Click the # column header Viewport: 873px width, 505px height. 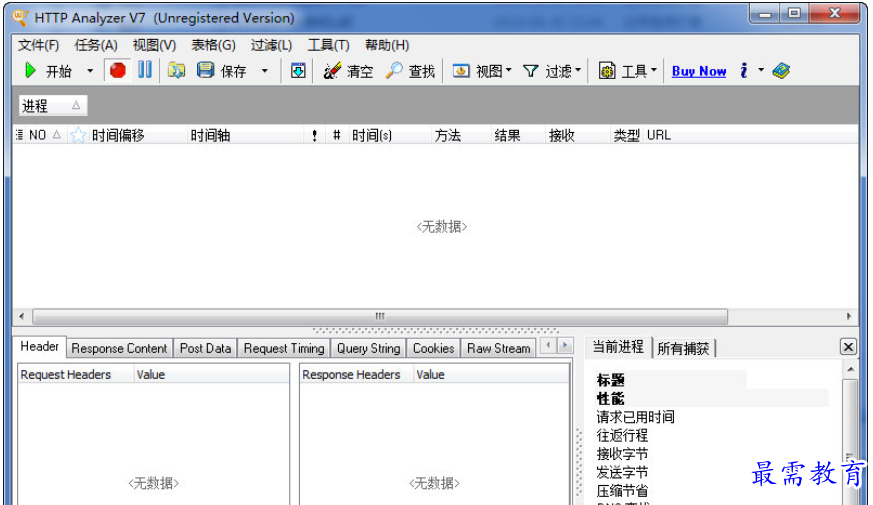pyautogui.click(x=336, y=135)
